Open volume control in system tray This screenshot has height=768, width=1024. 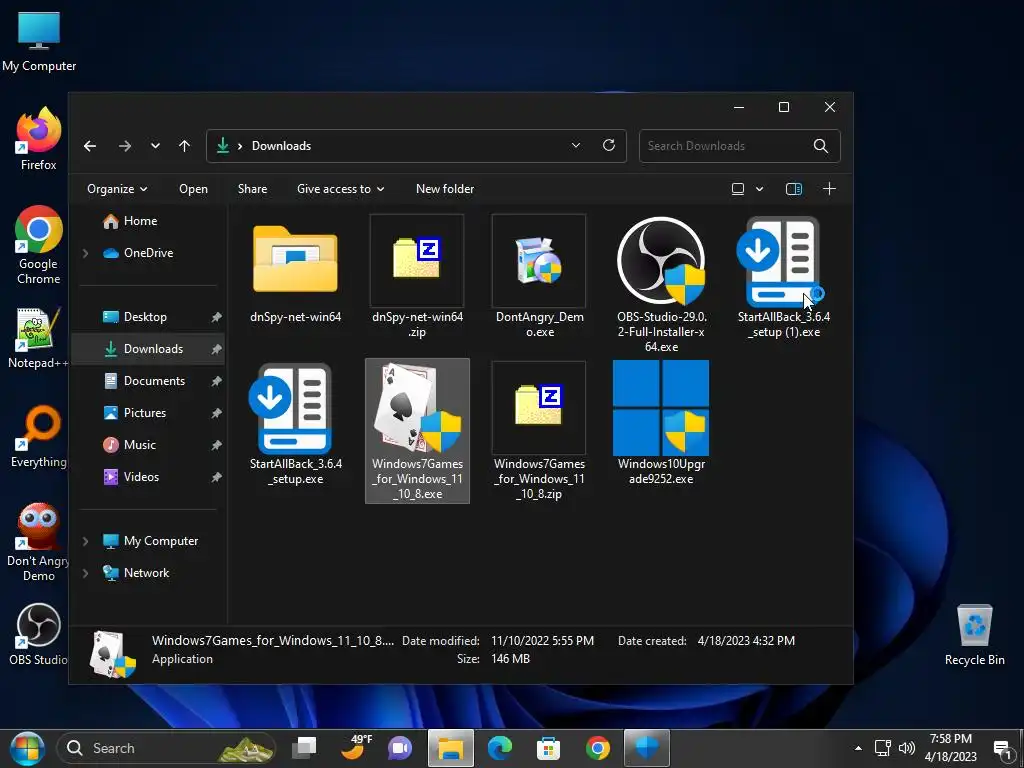pyautogui.click(x=906, y=748)
